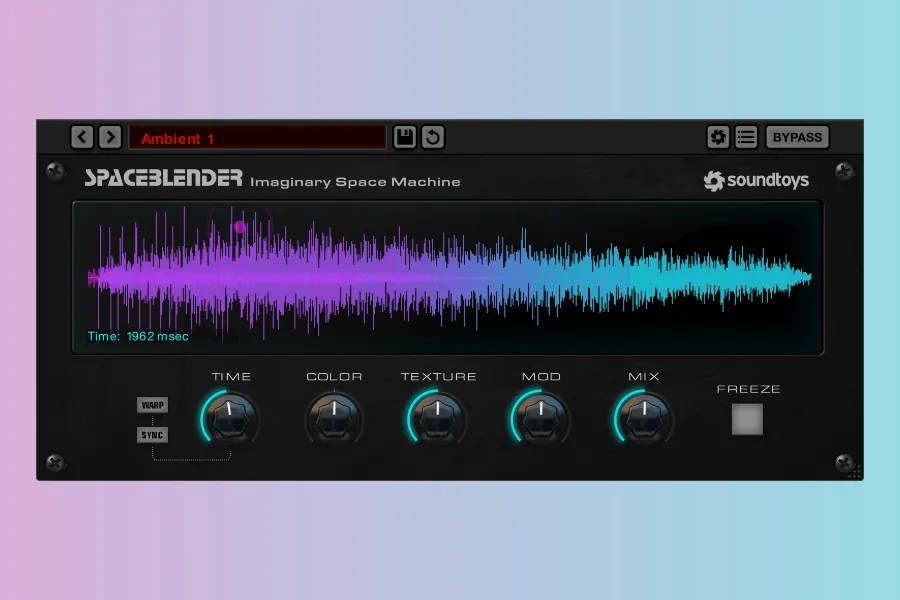Image resolution: width=900 pixels, height=600 pixels.
Task: Click the TIME knob
Action: pos(230,417)
